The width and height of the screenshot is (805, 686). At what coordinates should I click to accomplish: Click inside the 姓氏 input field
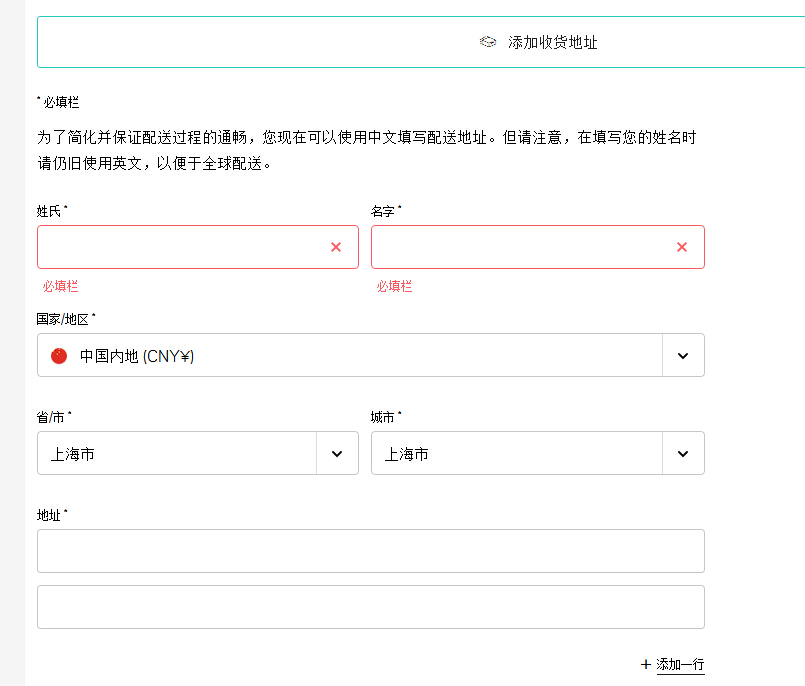tap(180, 247)
